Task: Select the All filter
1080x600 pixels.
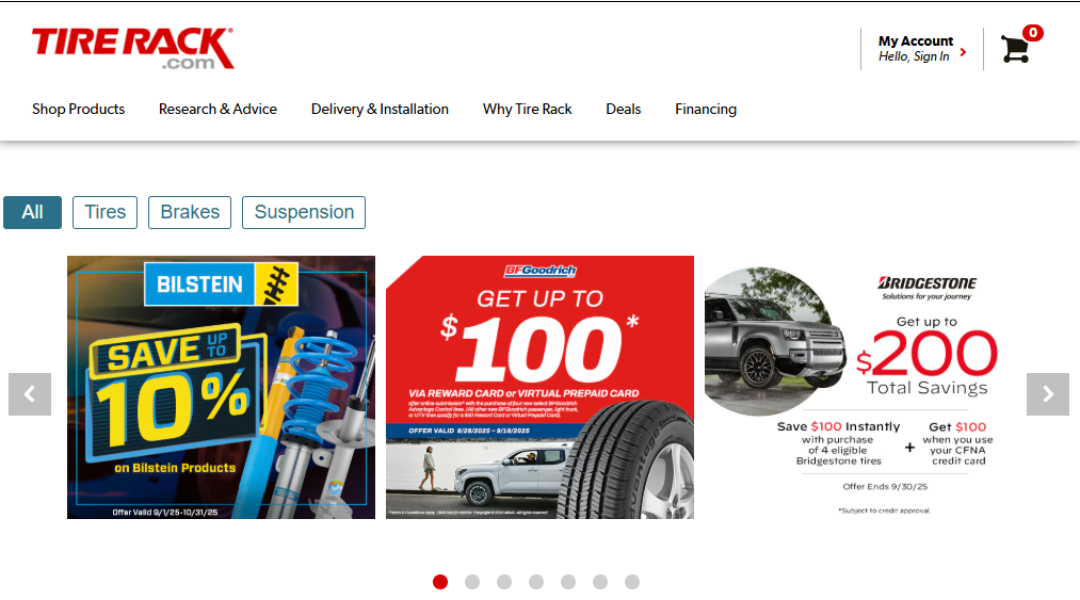Action: click(32, 212)
